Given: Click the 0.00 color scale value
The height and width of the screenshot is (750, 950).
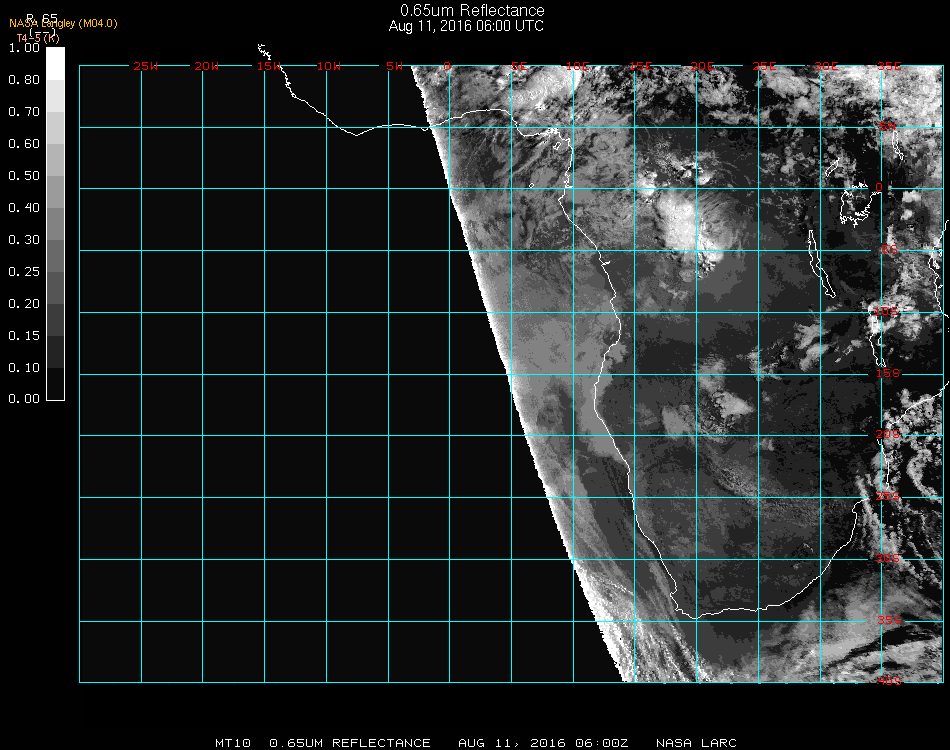Looking at the screenshot, I should click(x=24, y=399).
